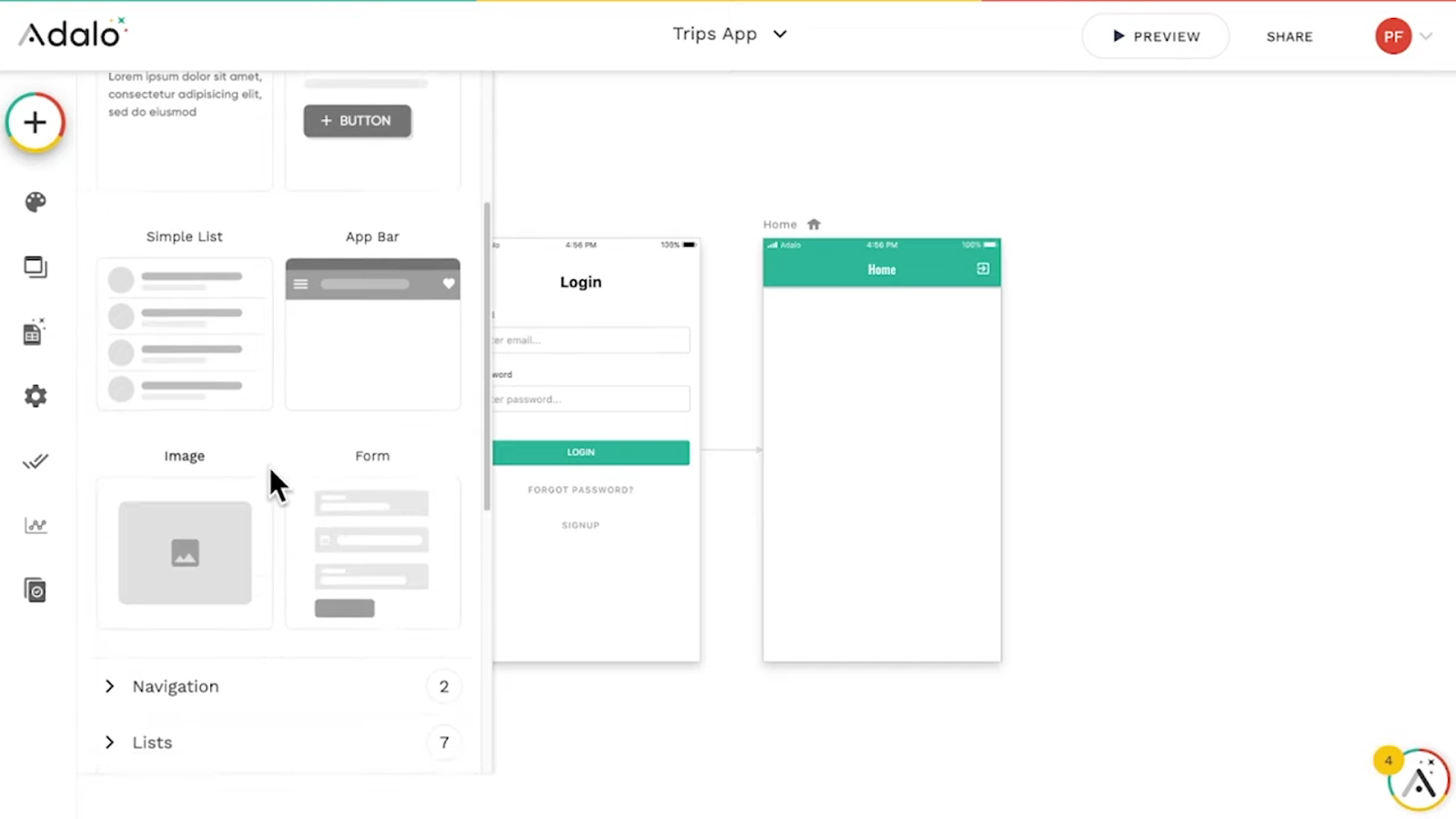Expand the Lists components section
Image resolution: width=1456 pixels, height=819 pixels.
click(151, 742)
